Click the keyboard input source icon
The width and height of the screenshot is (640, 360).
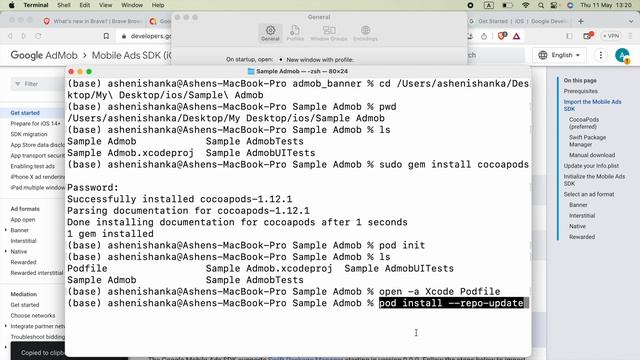[x=489, y=5]
